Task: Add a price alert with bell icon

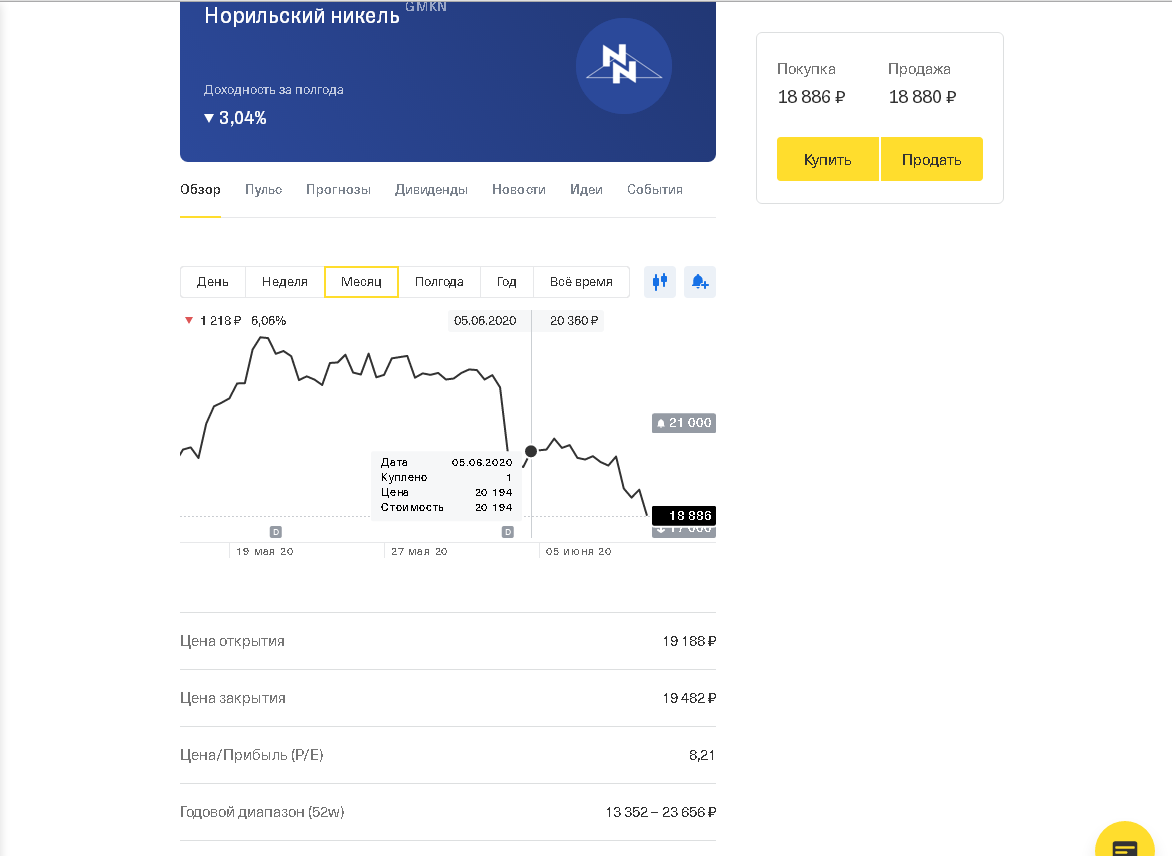Action: coord(700,282)
